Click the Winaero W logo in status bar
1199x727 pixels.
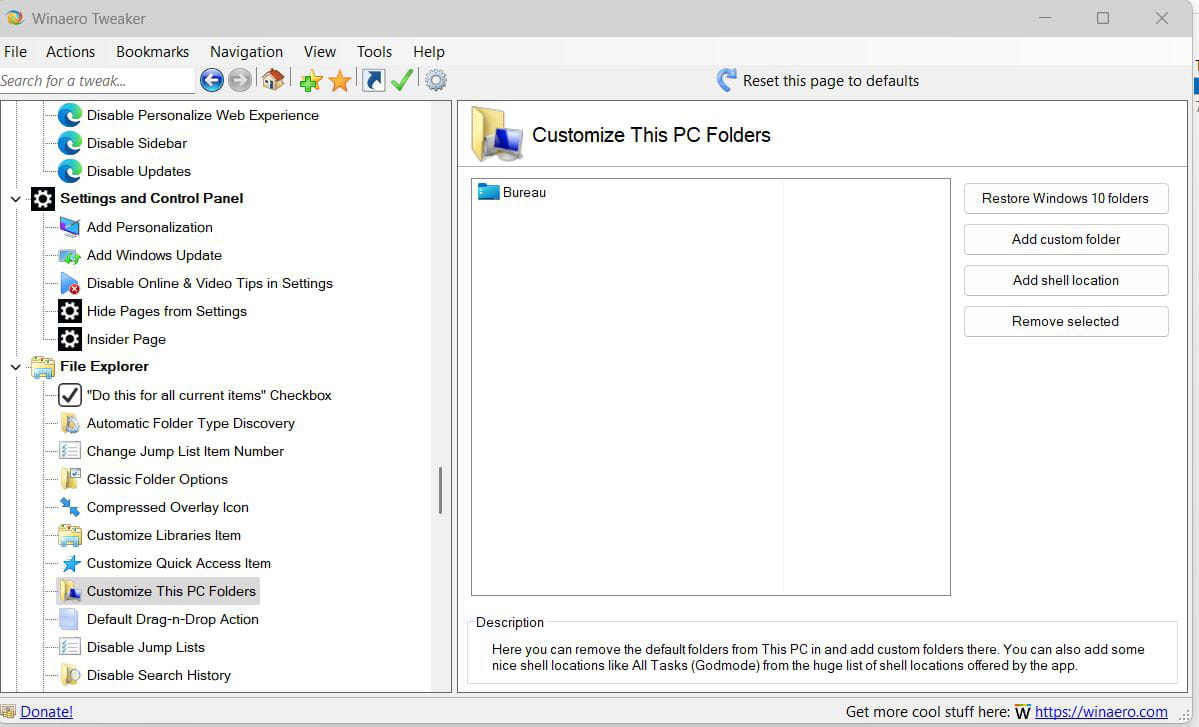point(1022,712)
